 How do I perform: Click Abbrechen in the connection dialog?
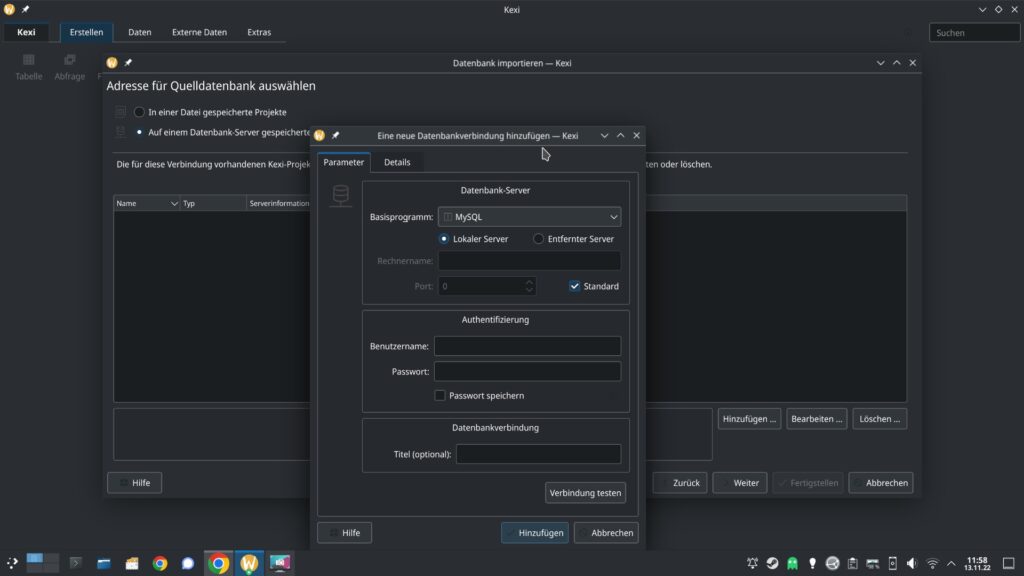(x=606, y=533)
